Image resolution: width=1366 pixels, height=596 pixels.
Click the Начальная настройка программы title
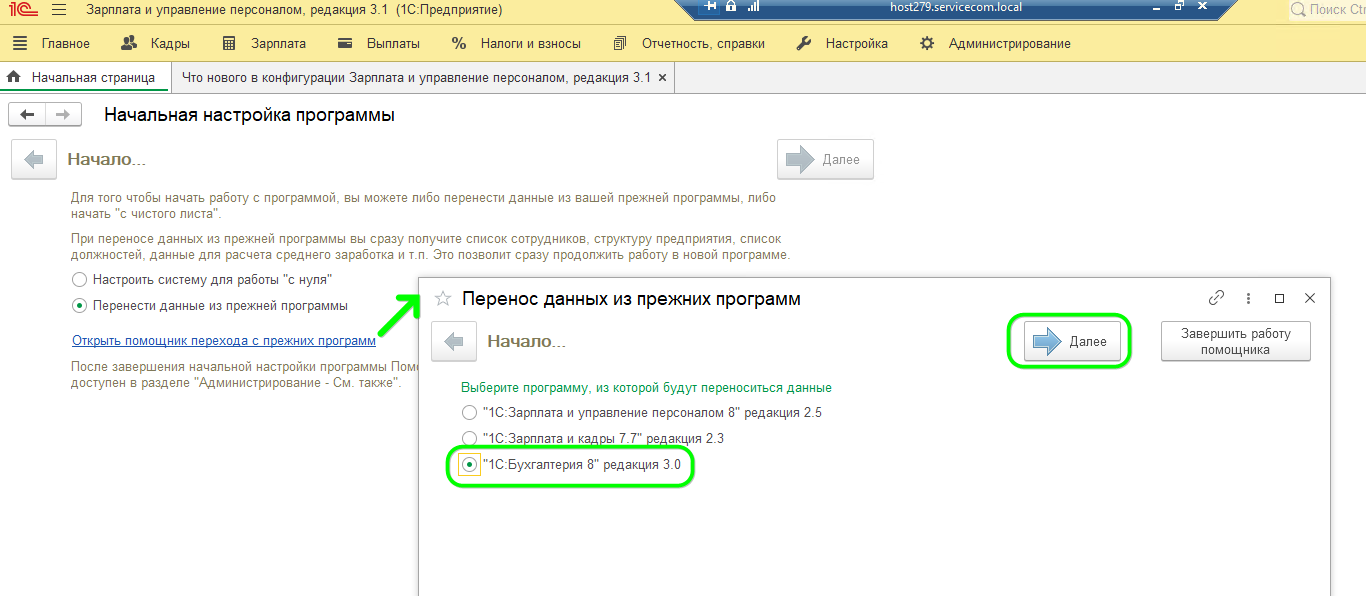tap(250, 115)
